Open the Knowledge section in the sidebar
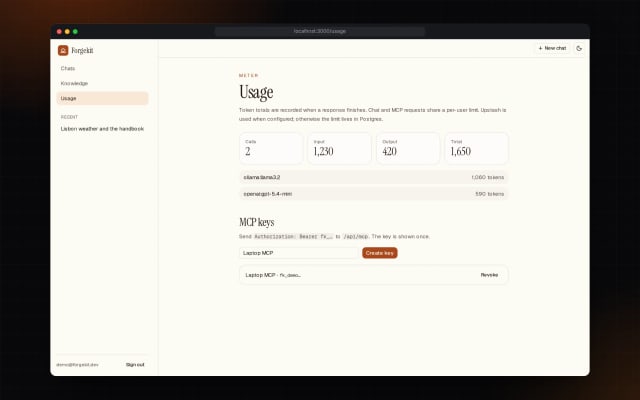The image size is (640, 400). click(102, 83)
